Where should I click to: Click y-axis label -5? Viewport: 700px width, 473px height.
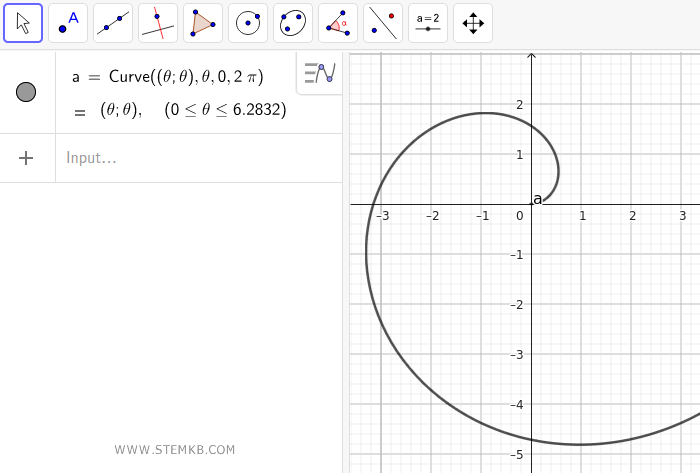click(517, 455)
